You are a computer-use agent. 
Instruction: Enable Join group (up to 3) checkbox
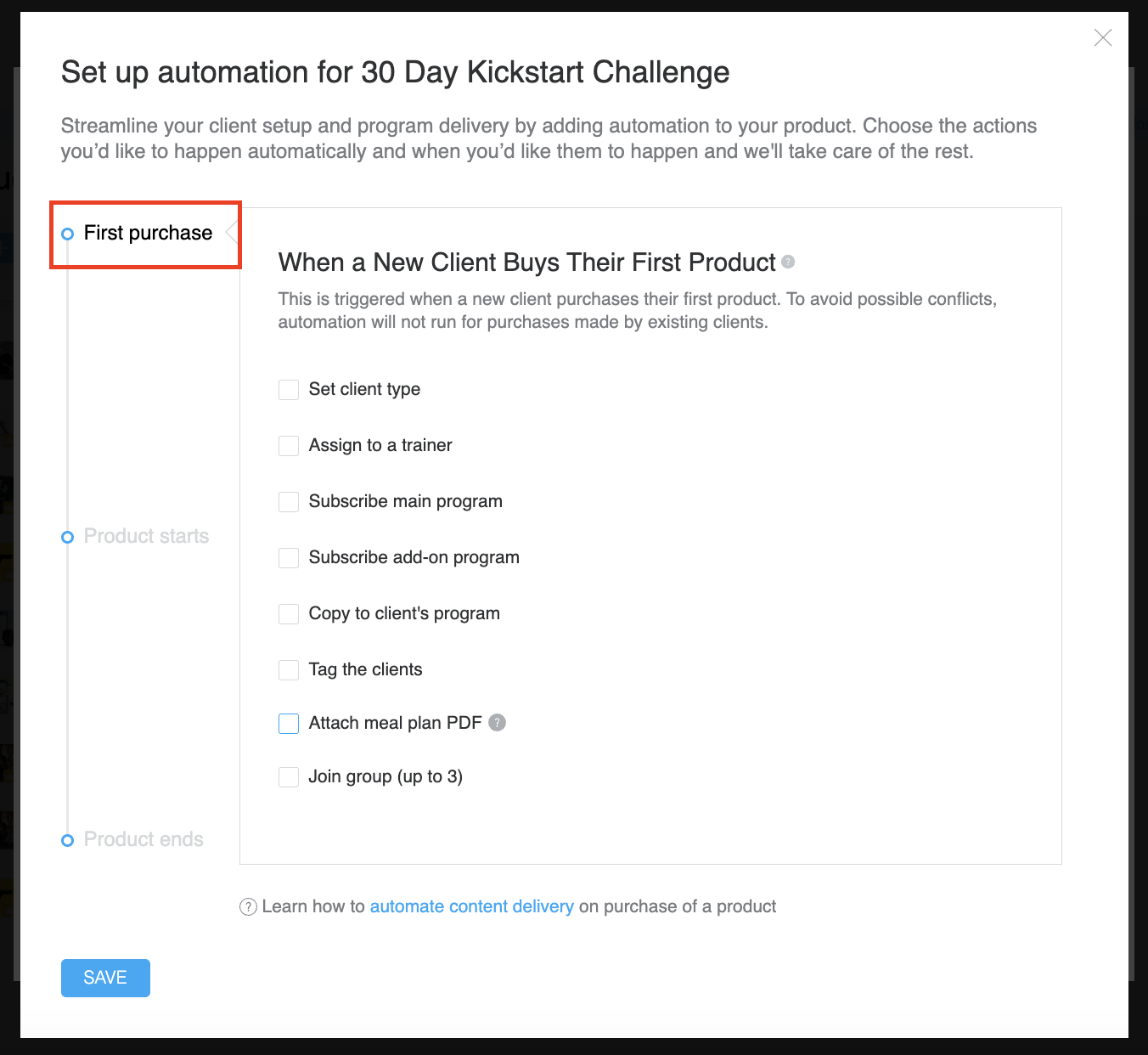[289, 777]
